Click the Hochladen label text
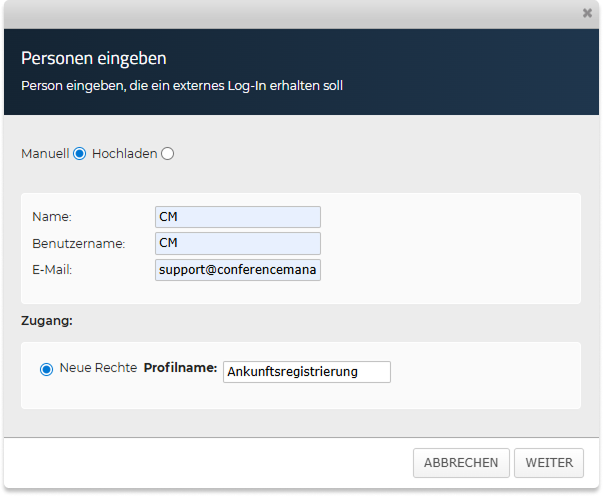Viewport: 603px width, 496px height. [x=124, y=154]
